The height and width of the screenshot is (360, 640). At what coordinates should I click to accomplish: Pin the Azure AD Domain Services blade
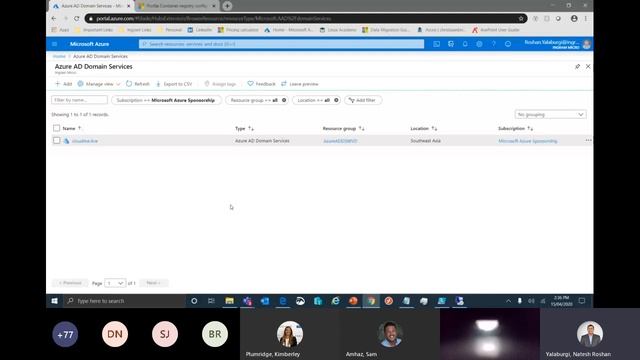tap(577, 67)
